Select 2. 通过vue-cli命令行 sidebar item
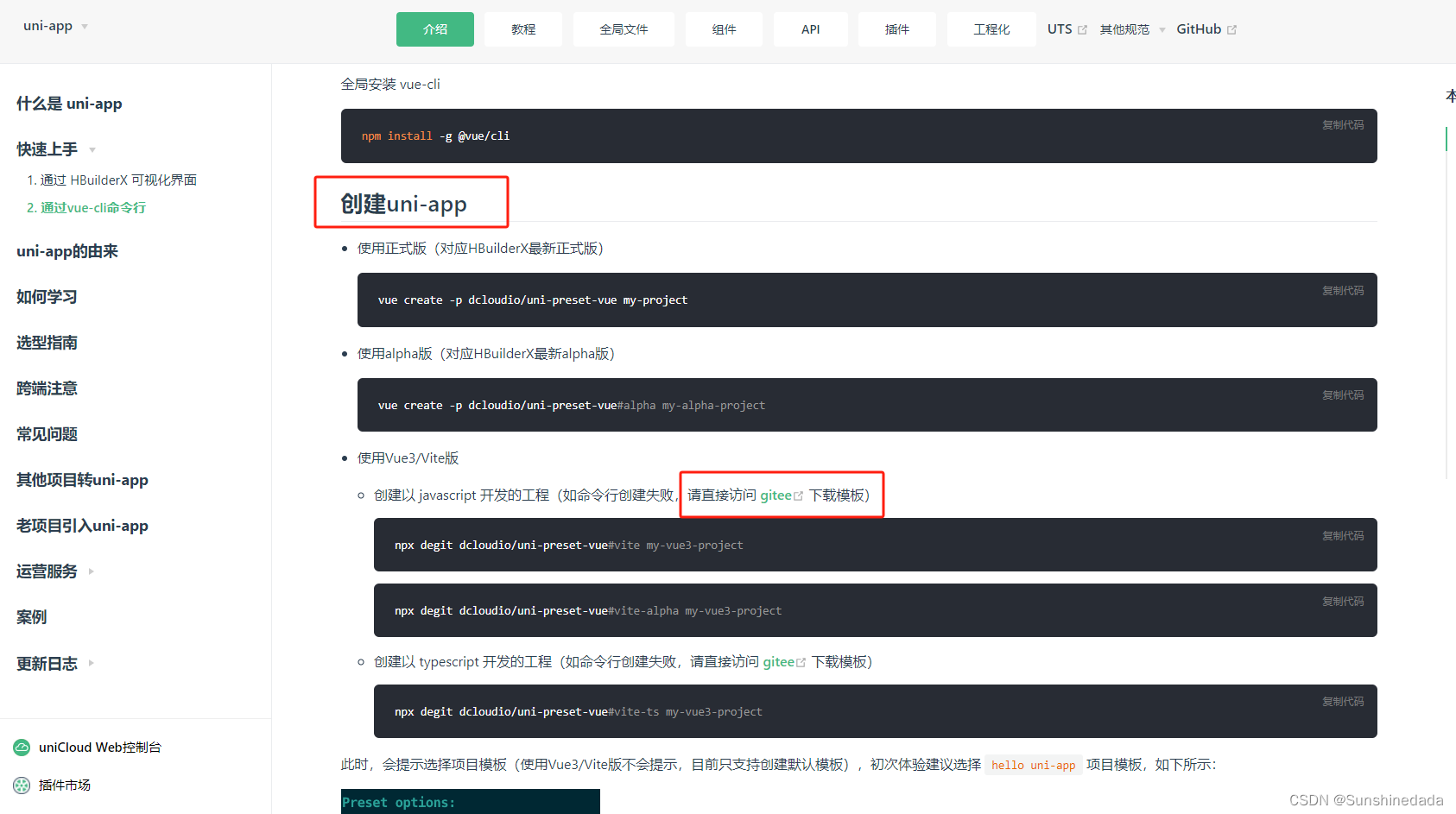Viewport: 1456px width, 814px height. click(86, 207)
